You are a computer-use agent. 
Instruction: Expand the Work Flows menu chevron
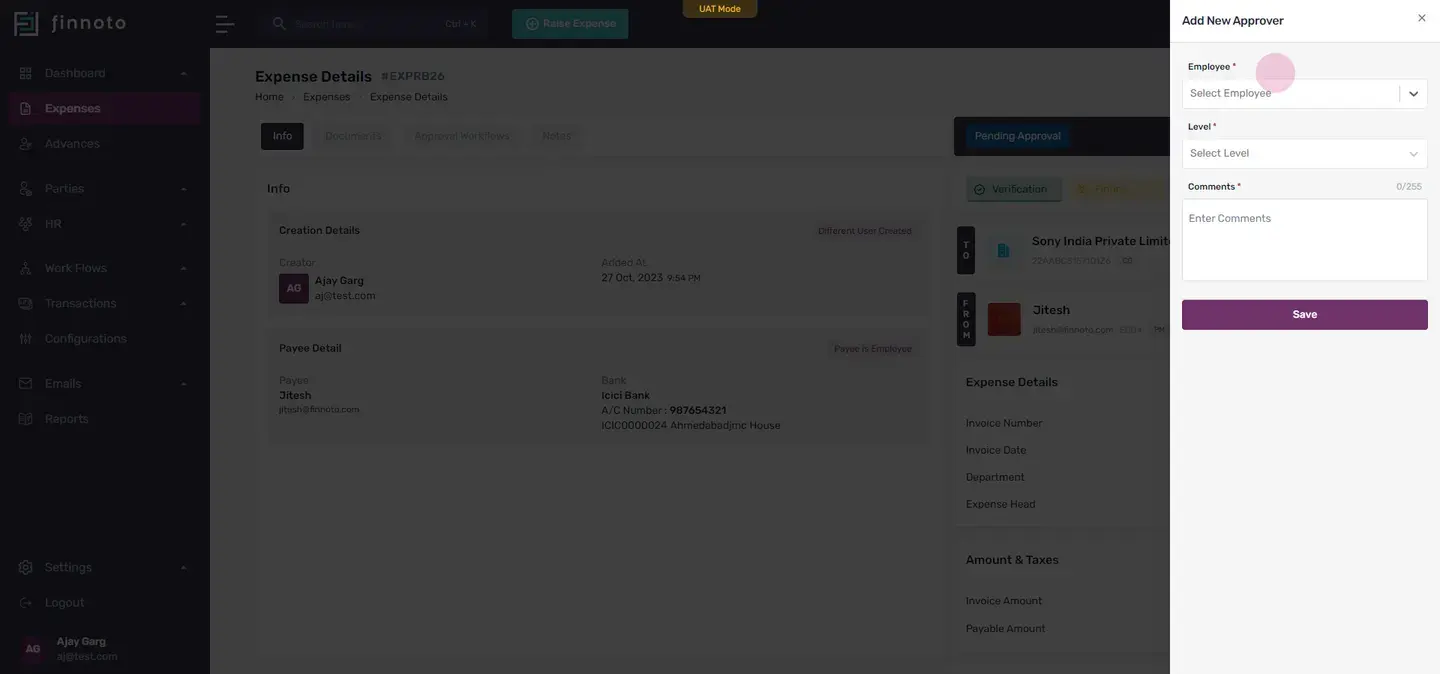(x=184, y=269)
